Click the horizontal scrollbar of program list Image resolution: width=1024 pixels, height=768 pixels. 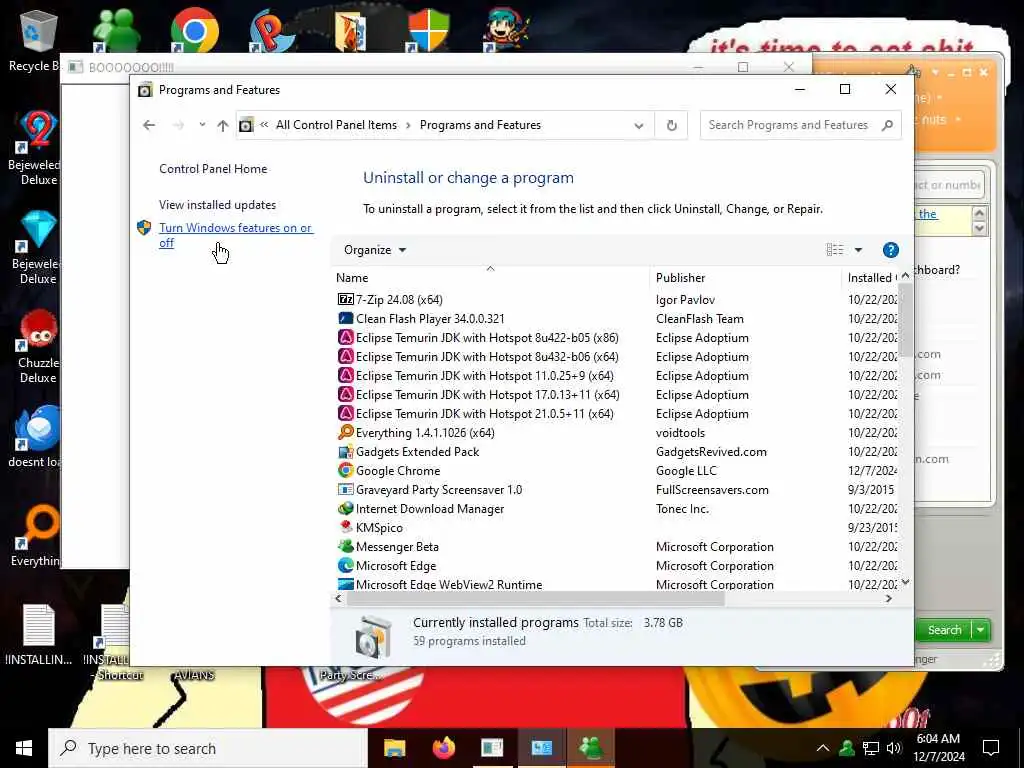536,599
